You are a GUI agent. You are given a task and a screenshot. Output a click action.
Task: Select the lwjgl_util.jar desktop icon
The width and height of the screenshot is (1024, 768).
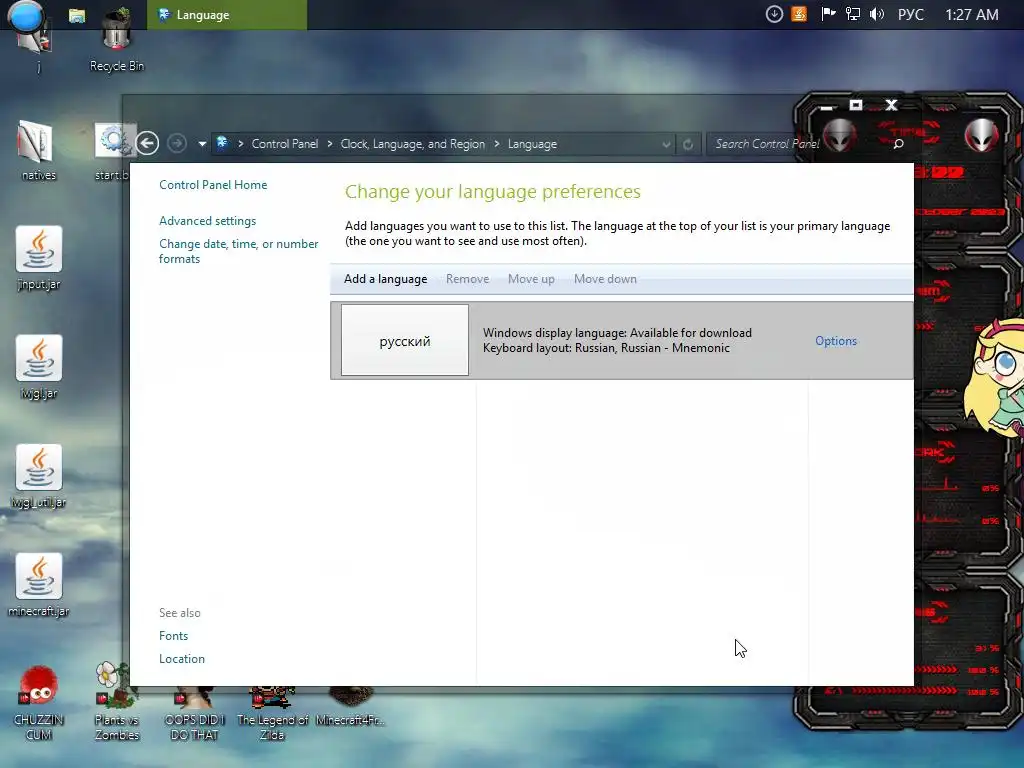coord(39,477)
